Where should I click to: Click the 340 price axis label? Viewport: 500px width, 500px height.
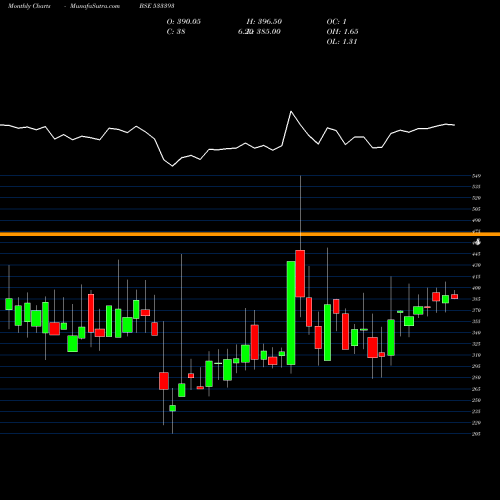tap(476, 333)
